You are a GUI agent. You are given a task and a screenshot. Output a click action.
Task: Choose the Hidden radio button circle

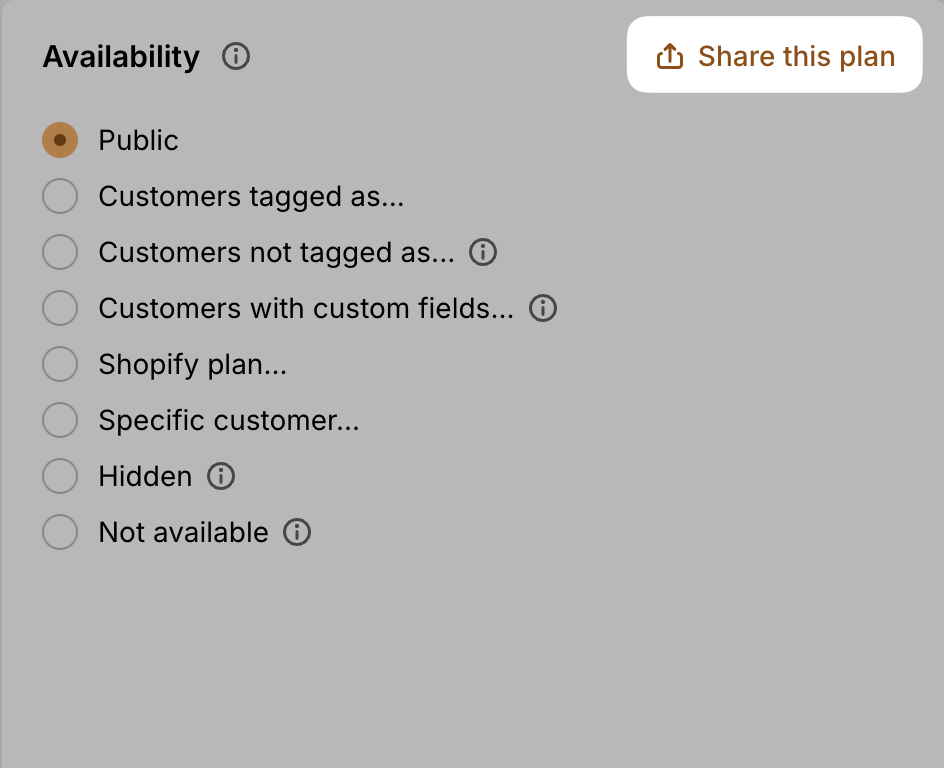(x=60, y=477)
